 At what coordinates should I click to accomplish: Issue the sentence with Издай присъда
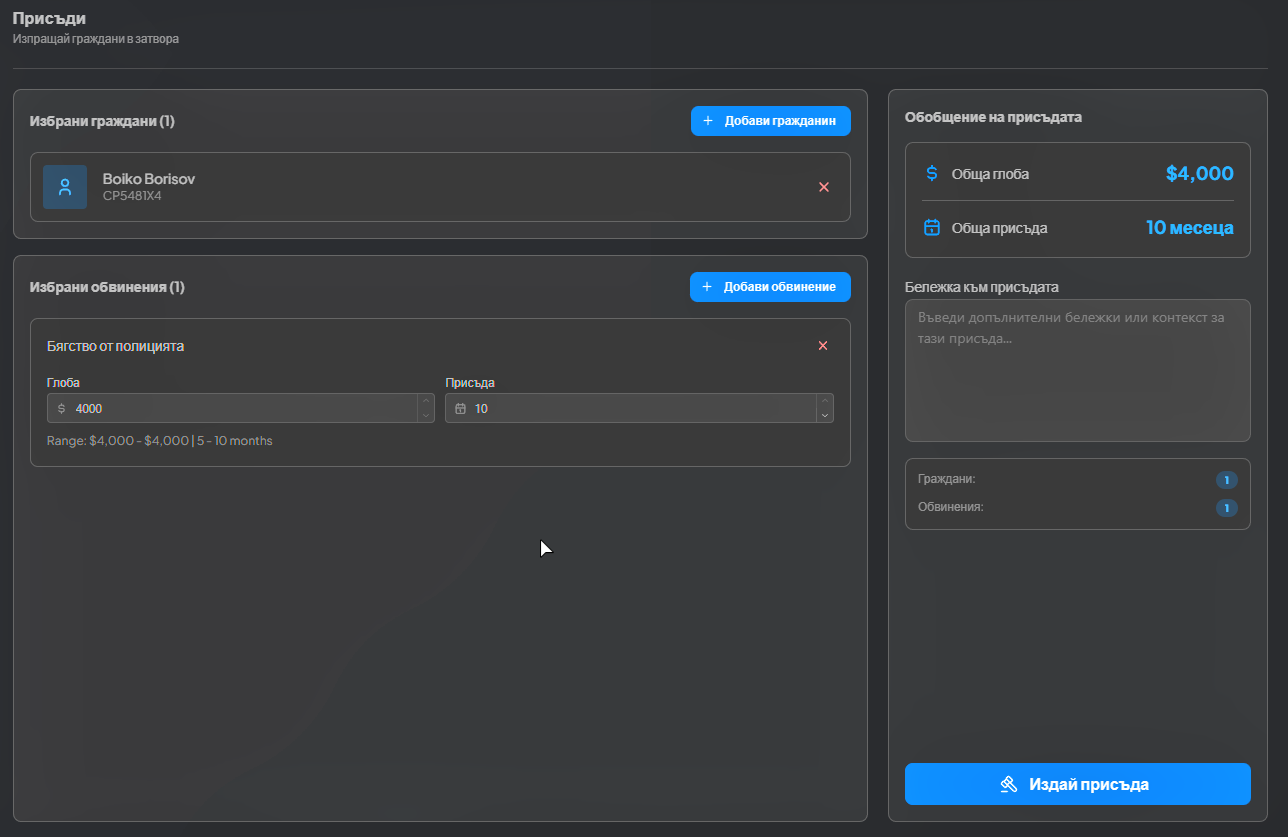tap(1078, 784)
